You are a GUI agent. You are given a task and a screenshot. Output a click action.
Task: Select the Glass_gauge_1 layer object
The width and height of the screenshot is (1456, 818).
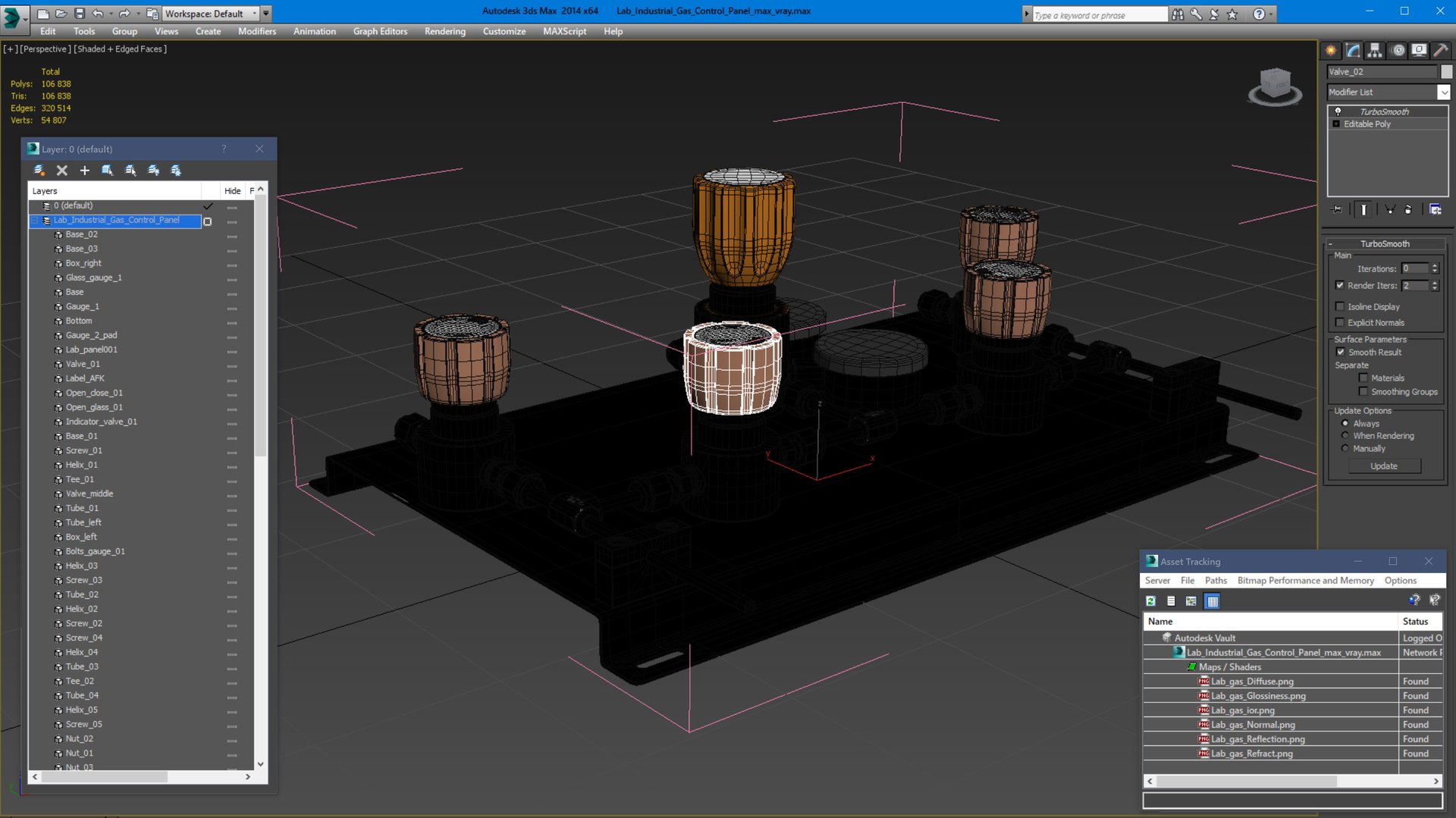pos(93,277)
